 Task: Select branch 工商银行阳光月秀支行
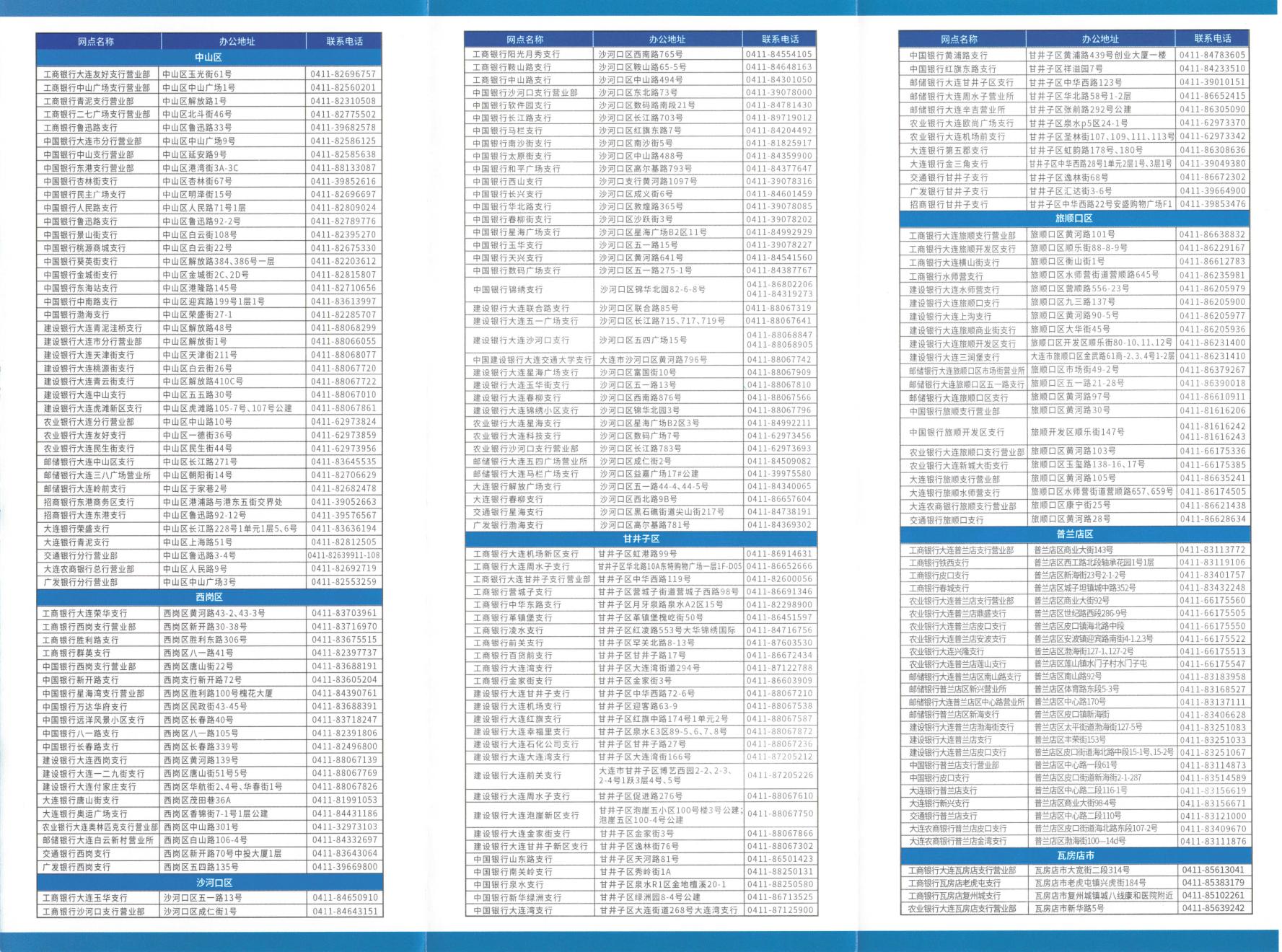click(517, 54)
